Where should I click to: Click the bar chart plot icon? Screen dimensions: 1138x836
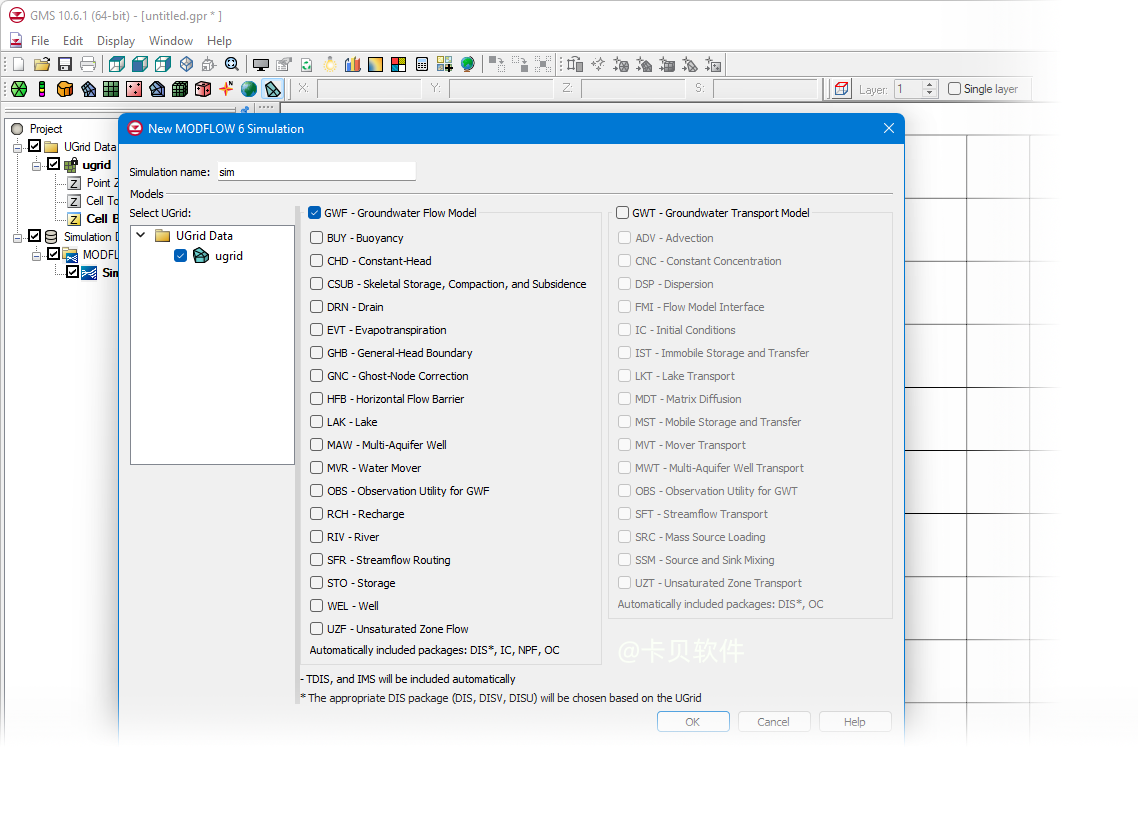pyautogui.click(x=353, y=65)
